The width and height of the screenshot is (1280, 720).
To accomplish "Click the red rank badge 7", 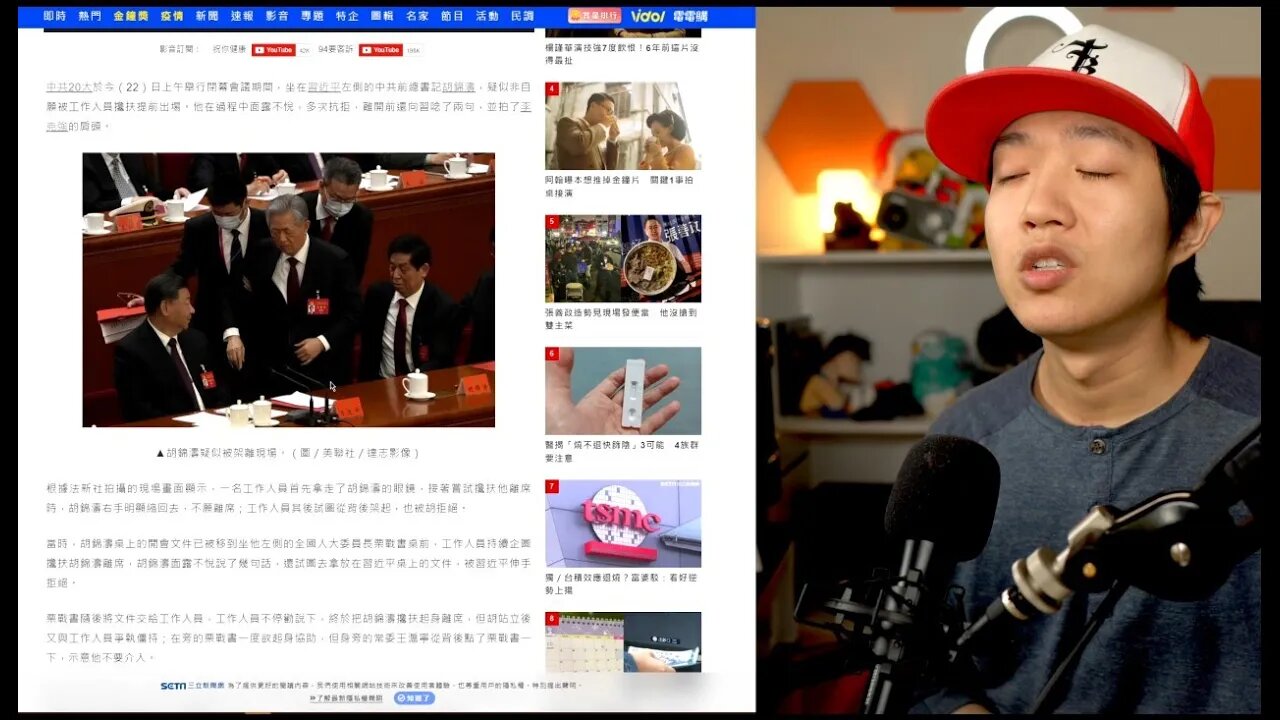I will tap(551, 486).
